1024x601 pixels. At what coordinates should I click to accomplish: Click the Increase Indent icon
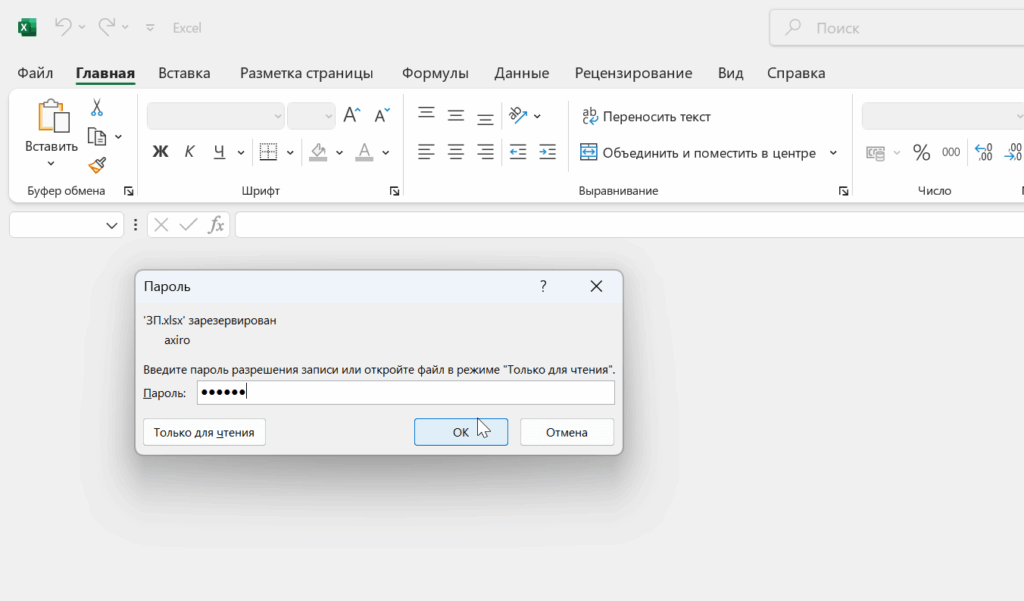pyautogui.click(x=547, y=152)
